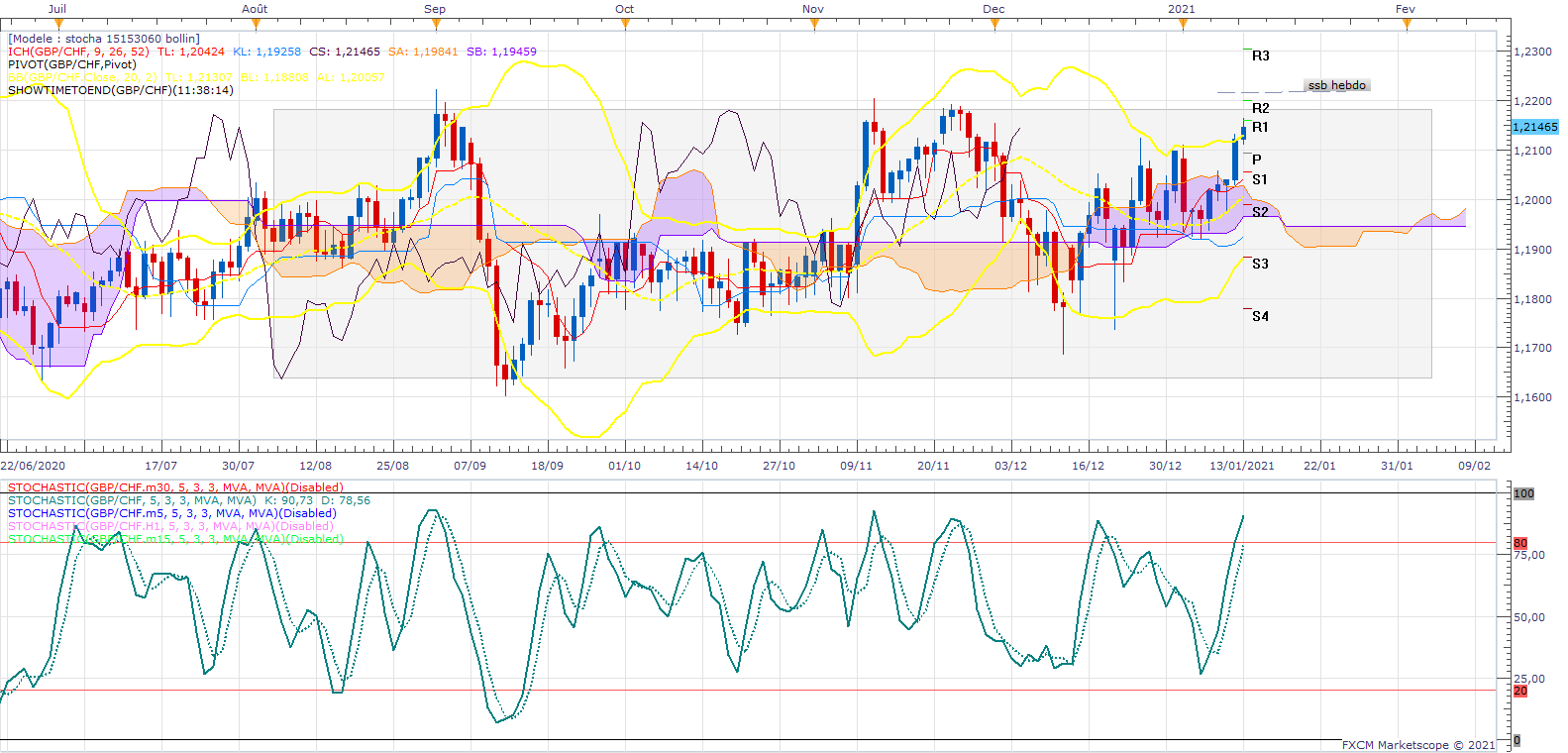Select the yellow BB(GBP/CHF.Close, 20, 2) label
The height and width of the screenshot is (753, 1568).
coord(82,77)
